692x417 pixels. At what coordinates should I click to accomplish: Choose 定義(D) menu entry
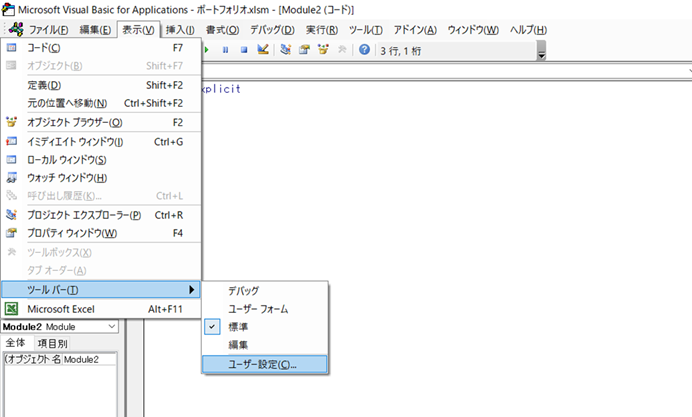101,85
